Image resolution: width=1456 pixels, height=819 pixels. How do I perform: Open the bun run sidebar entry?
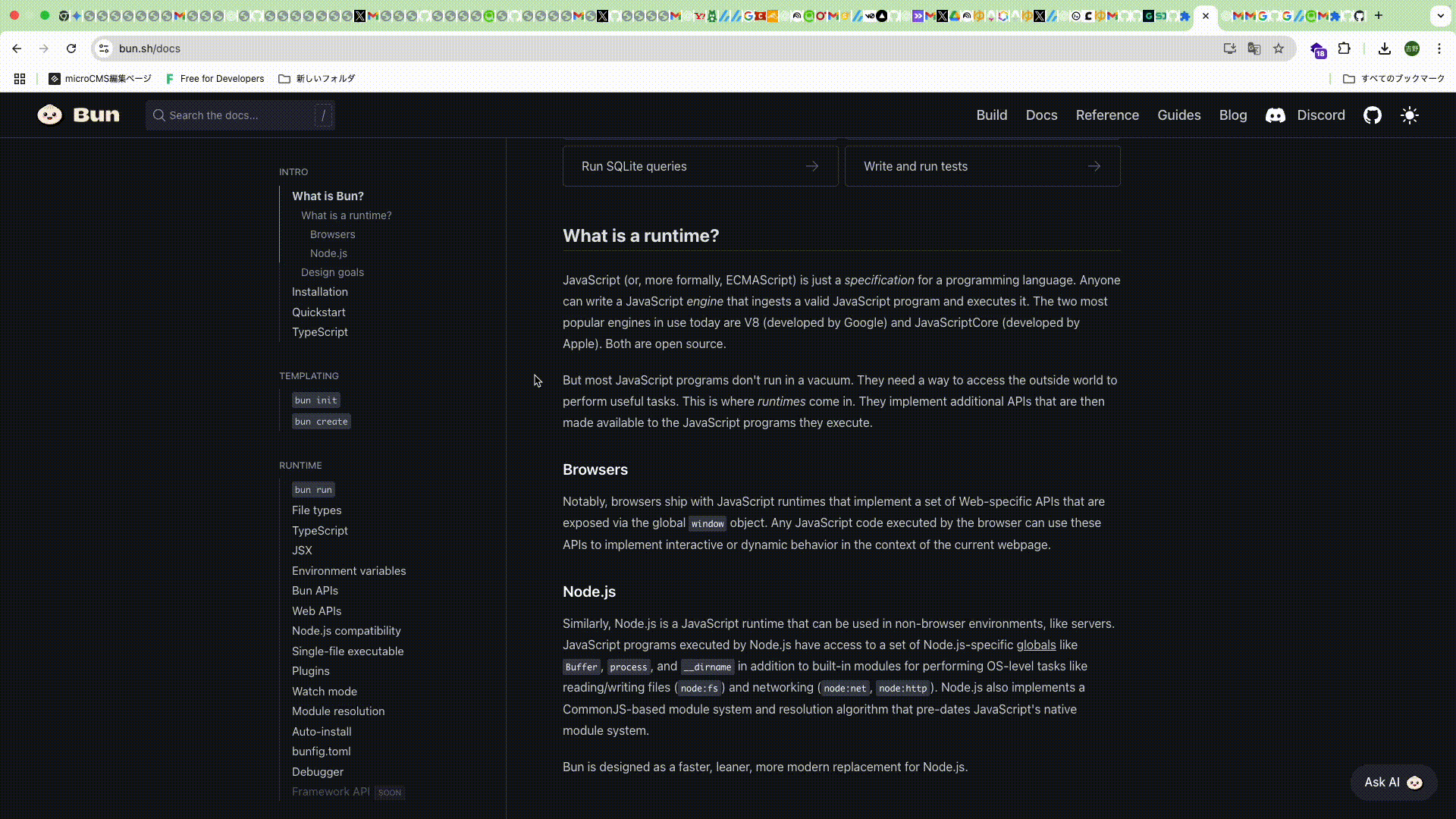(x=313, y=490)
